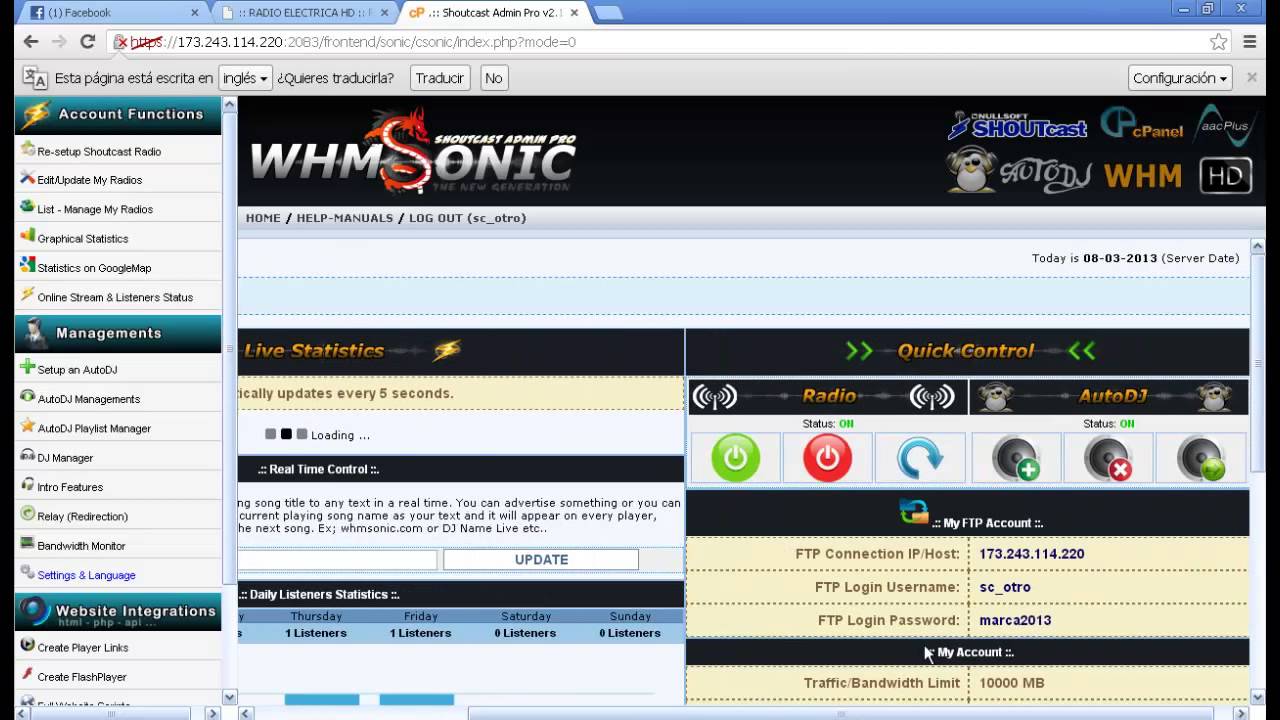Click the UPDATE button in Real Time Control
The height and width of the screenshot is (720, 1280).
(x=541, y=560)
